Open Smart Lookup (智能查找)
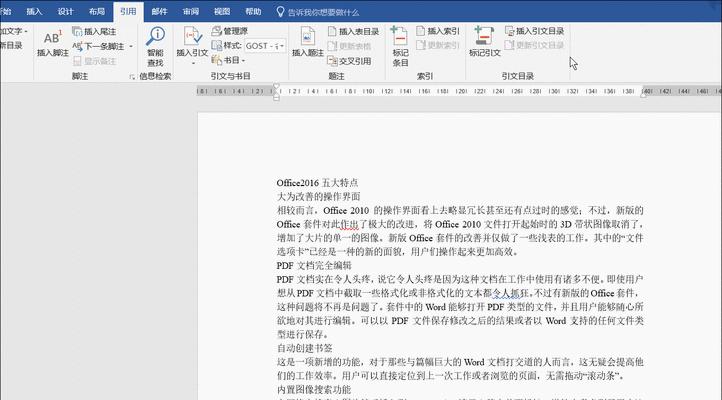722x400 pixels. pyautogui.click(x=156, y=46)
